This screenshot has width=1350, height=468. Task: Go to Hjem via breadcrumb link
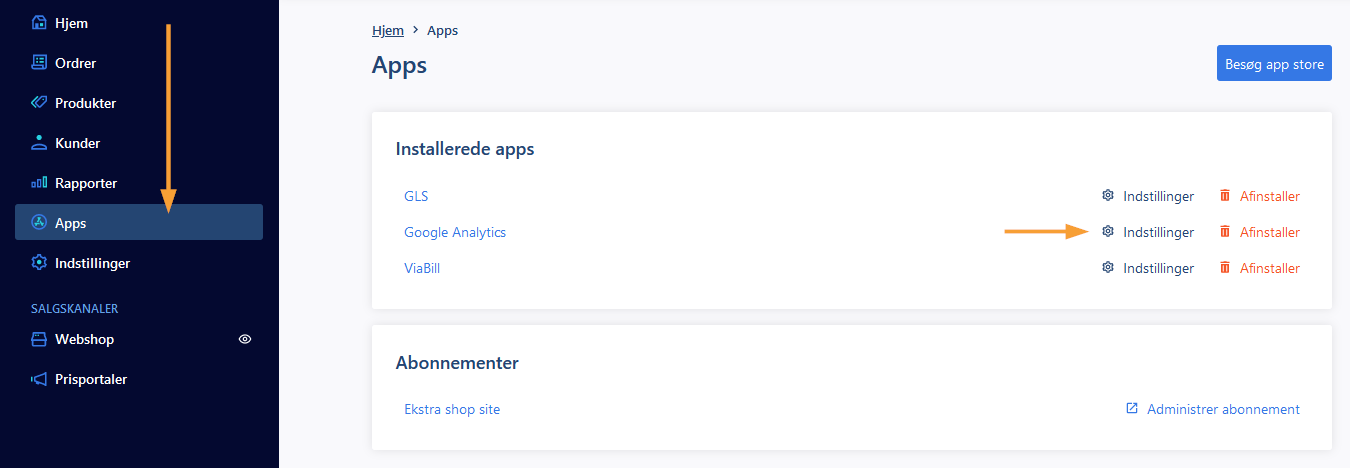pyautogui.click(x=388, y=30)
